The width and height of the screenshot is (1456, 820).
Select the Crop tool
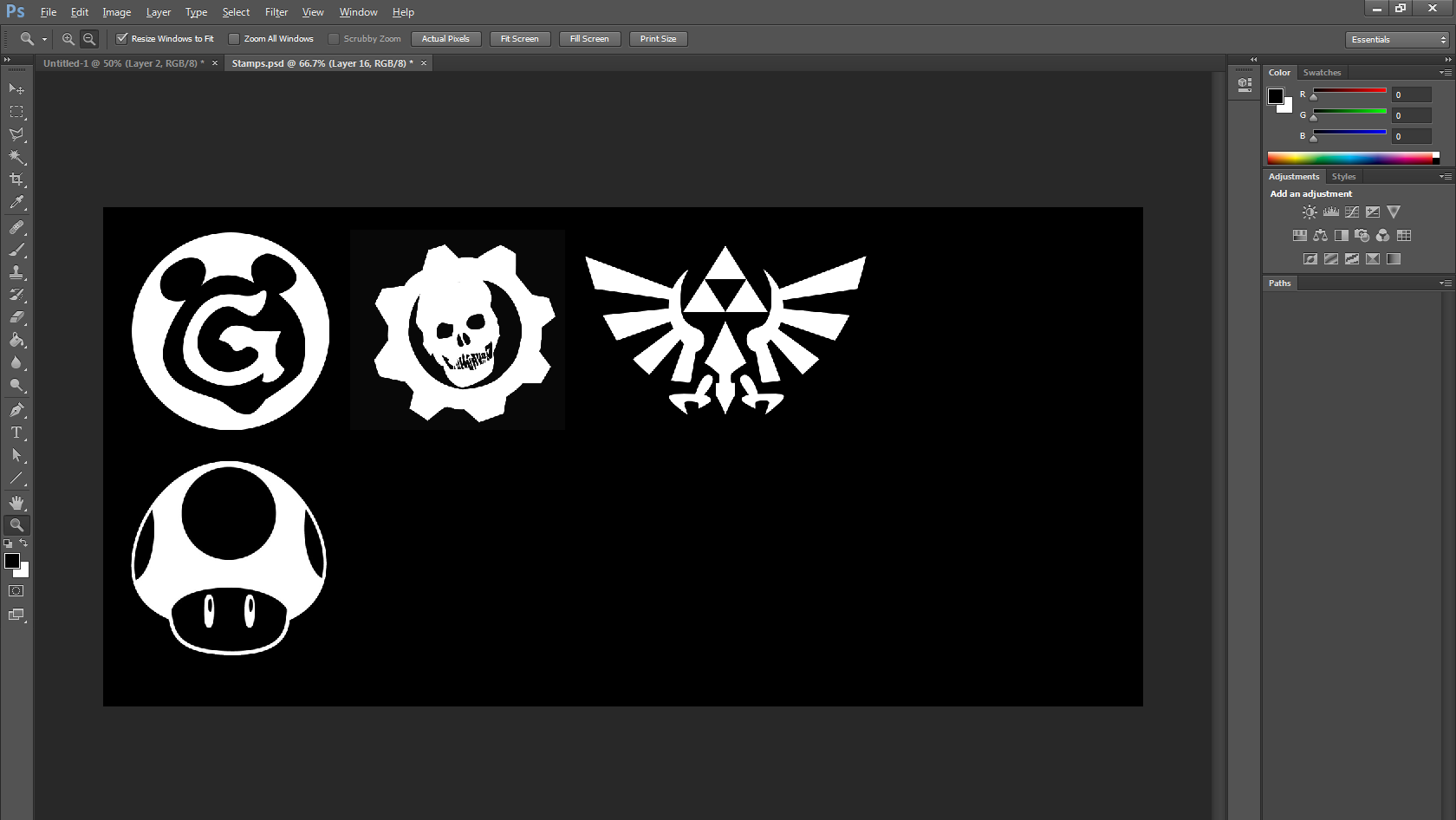[16, 179]
